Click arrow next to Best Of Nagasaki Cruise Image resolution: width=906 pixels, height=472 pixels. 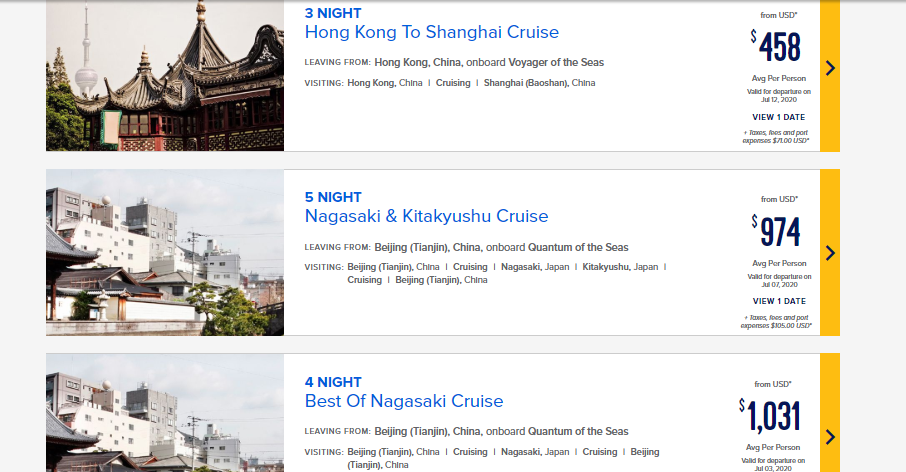tap(830, 437)
